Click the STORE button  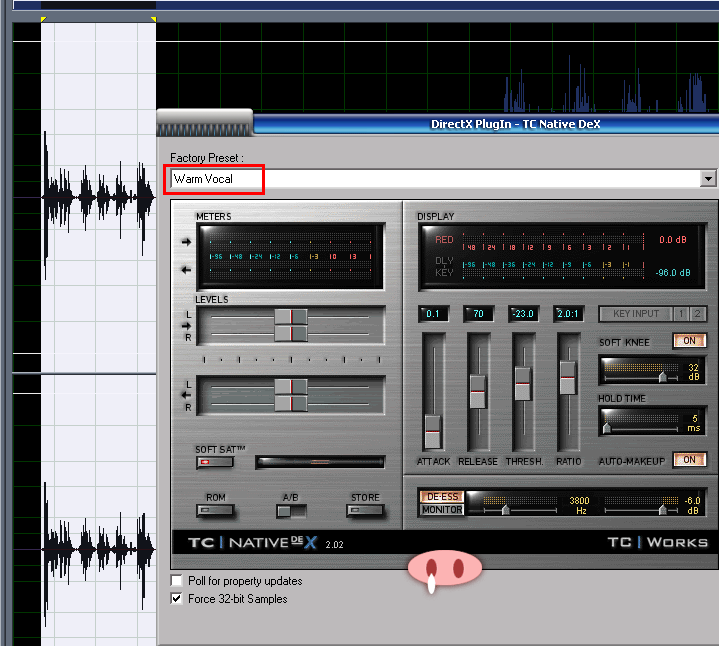[x=365, y=510]
